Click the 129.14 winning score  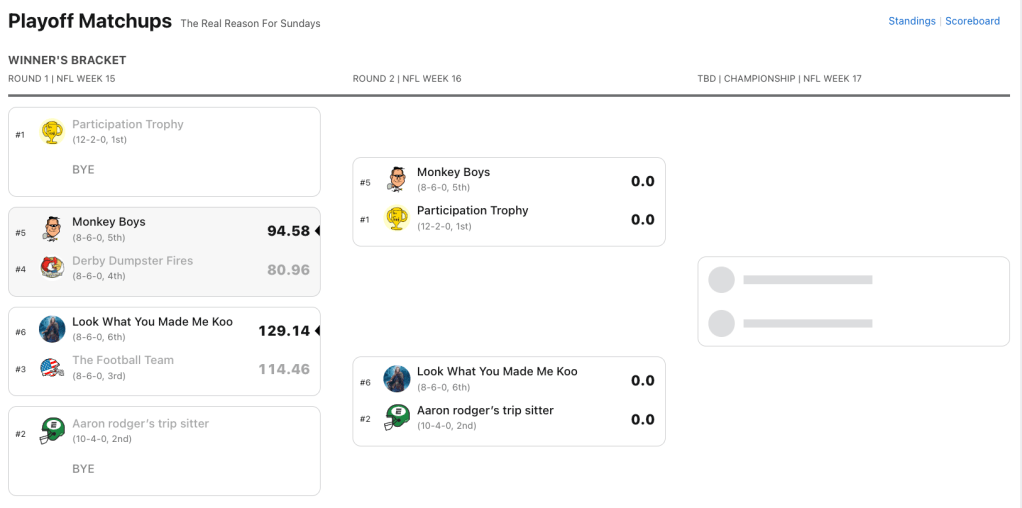coord(284,331)
